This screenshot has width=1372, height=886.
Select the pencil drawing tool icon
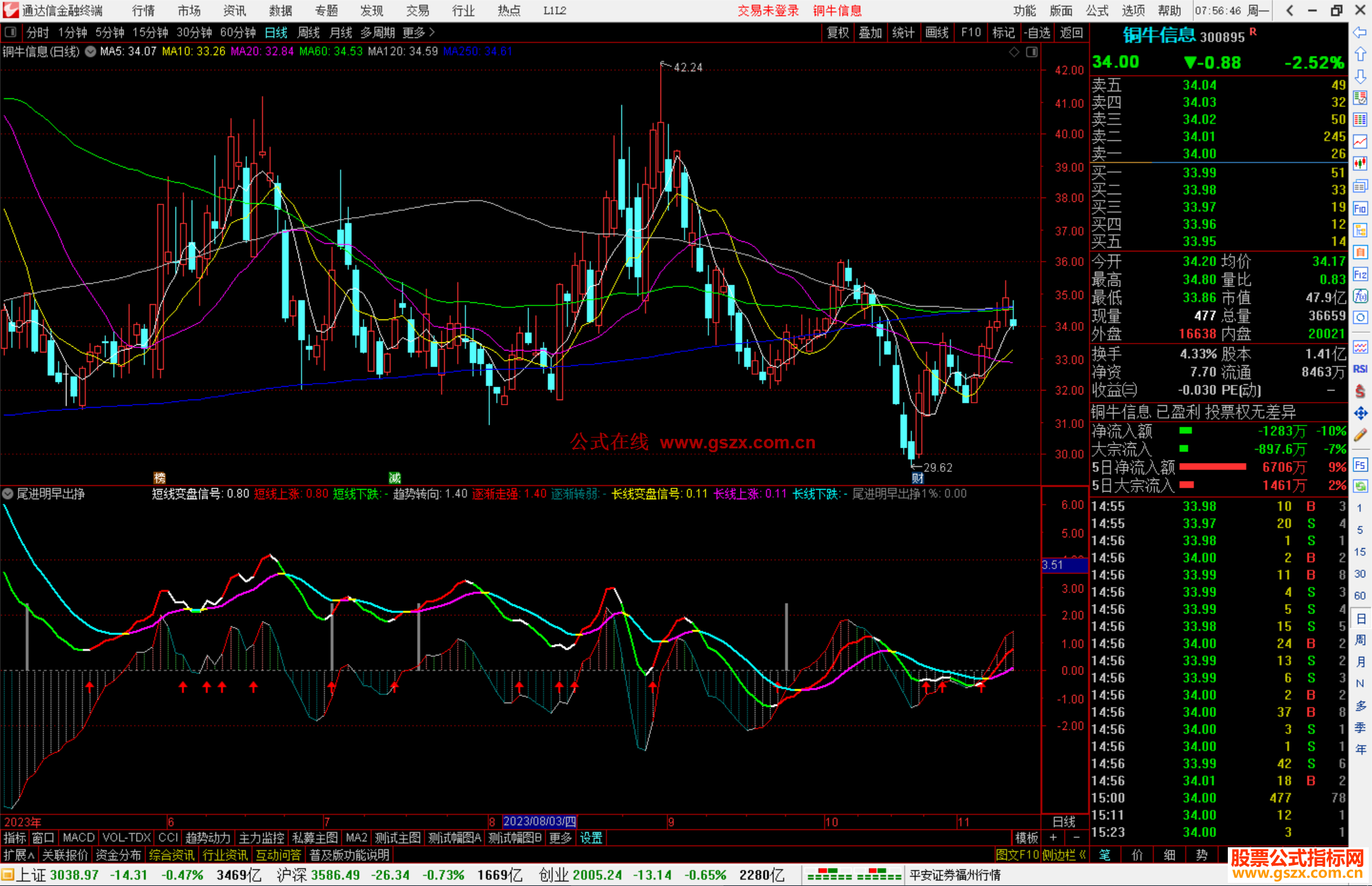pos(1360,436)
